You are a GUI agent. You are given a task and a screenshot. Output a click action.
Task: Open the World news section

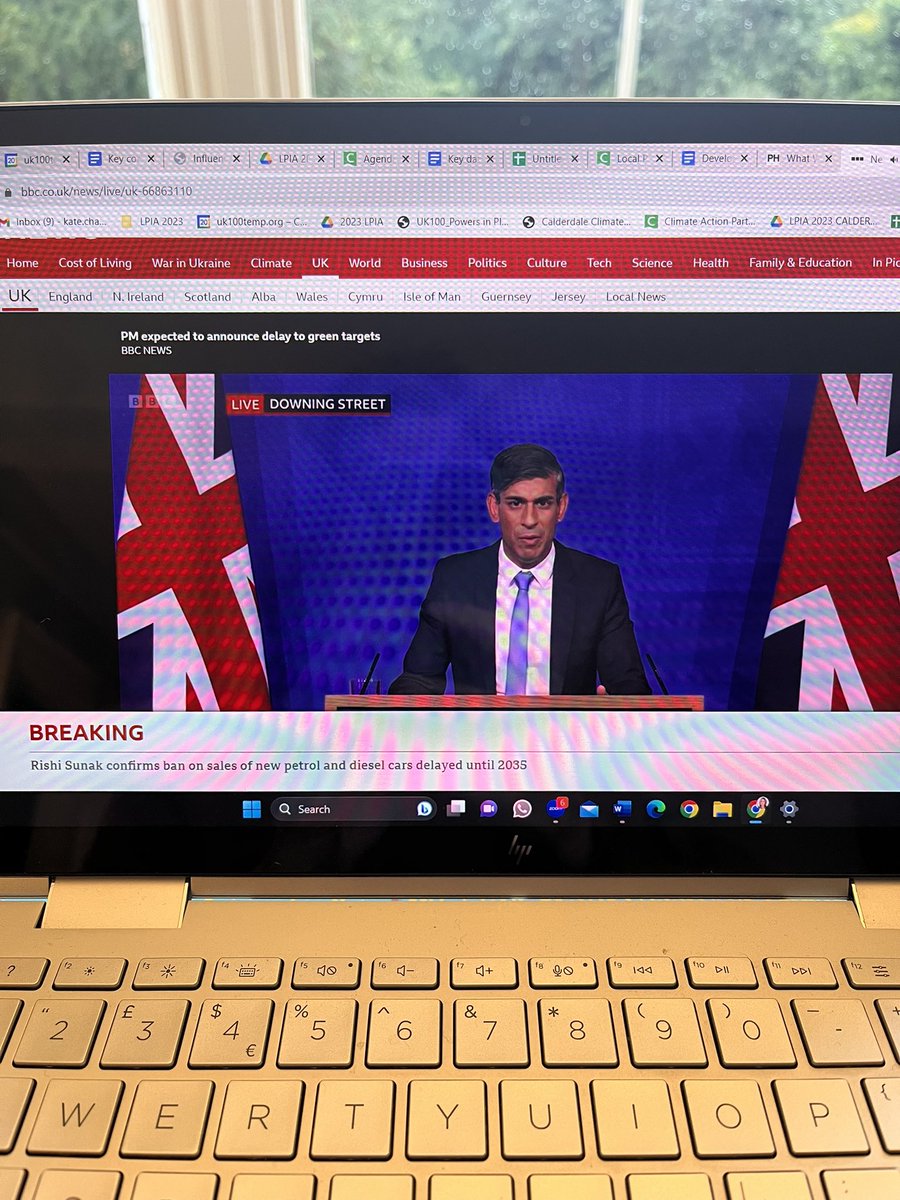tap(365, 263)
